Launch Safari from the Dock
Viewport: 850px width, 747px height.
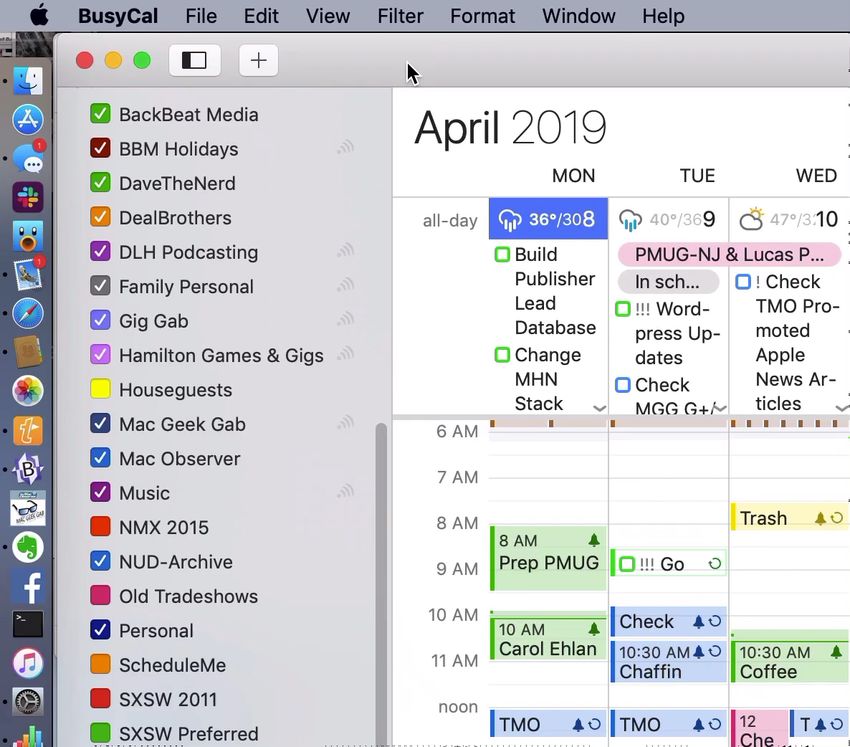point(28,313)
